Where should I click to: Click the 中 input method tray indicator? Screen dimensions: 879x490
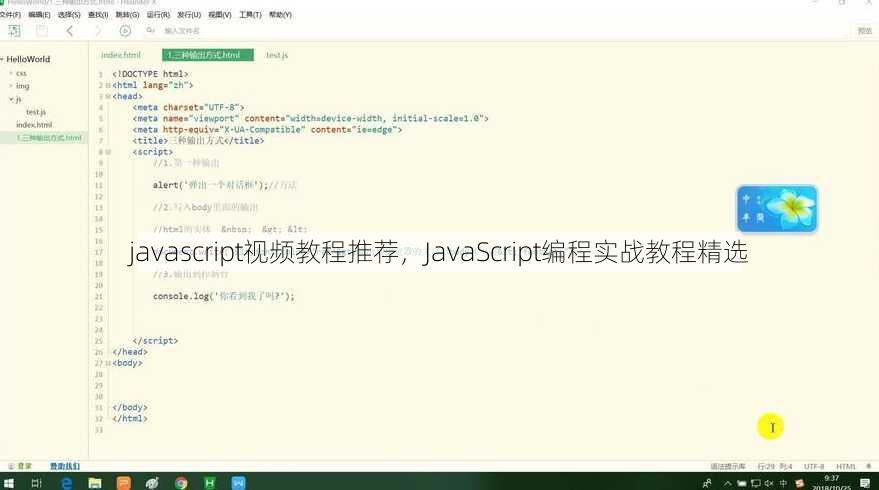coord(783,483)
